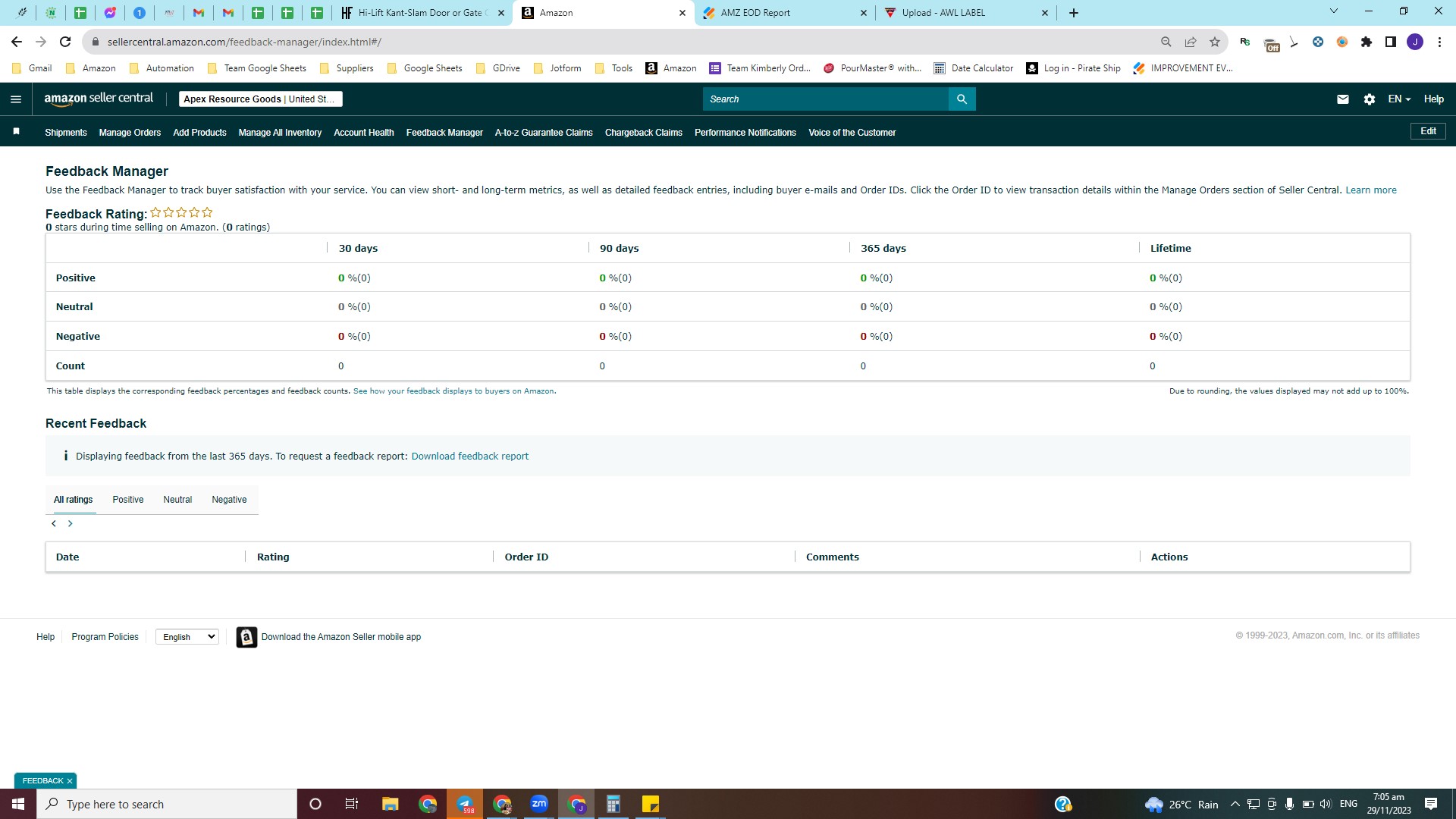
Task: Switch to Upload - AWL LABEL tab
Action: (965, 13)
